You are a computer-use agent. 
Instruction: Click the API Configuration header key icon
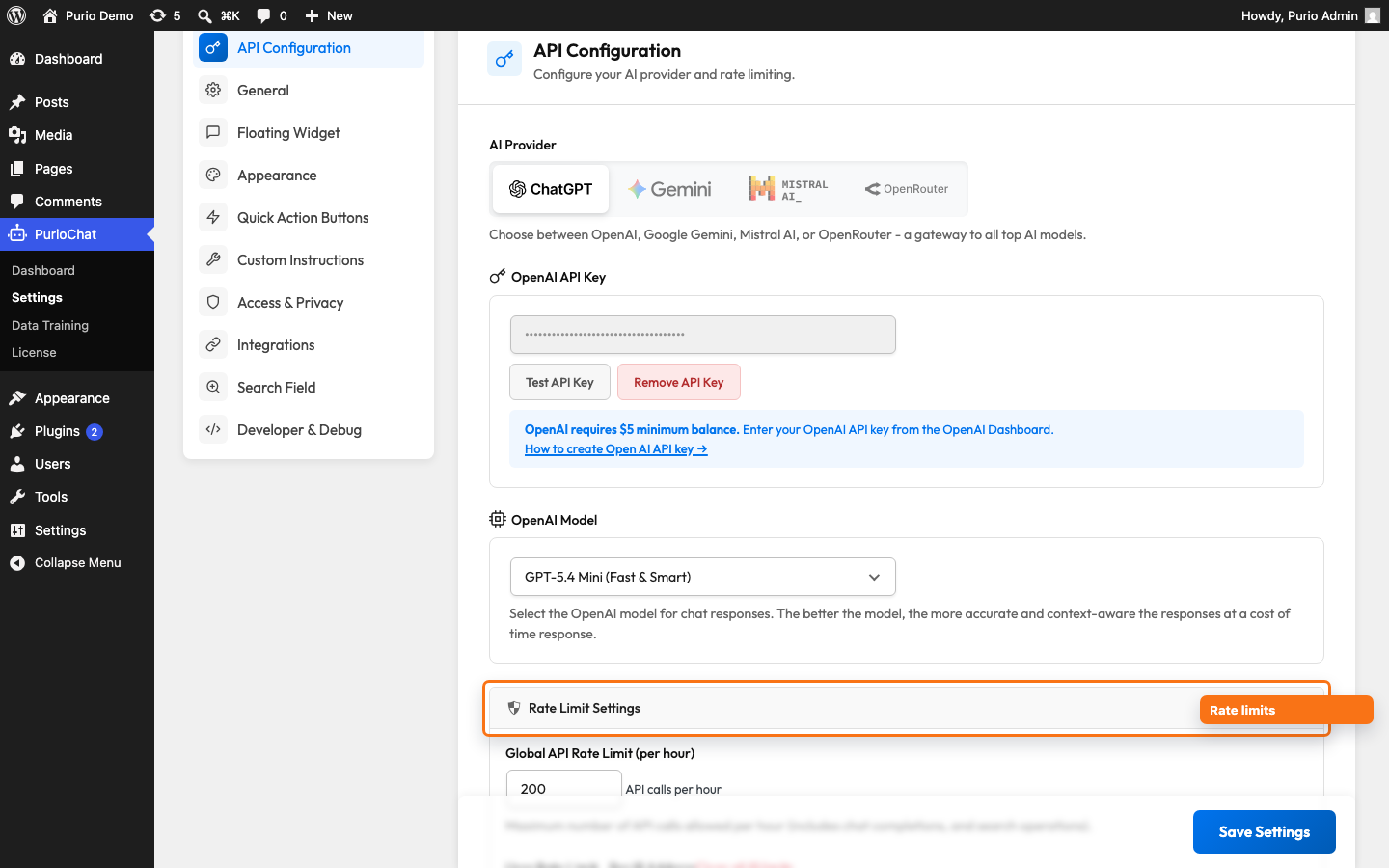tap(504, 60)
